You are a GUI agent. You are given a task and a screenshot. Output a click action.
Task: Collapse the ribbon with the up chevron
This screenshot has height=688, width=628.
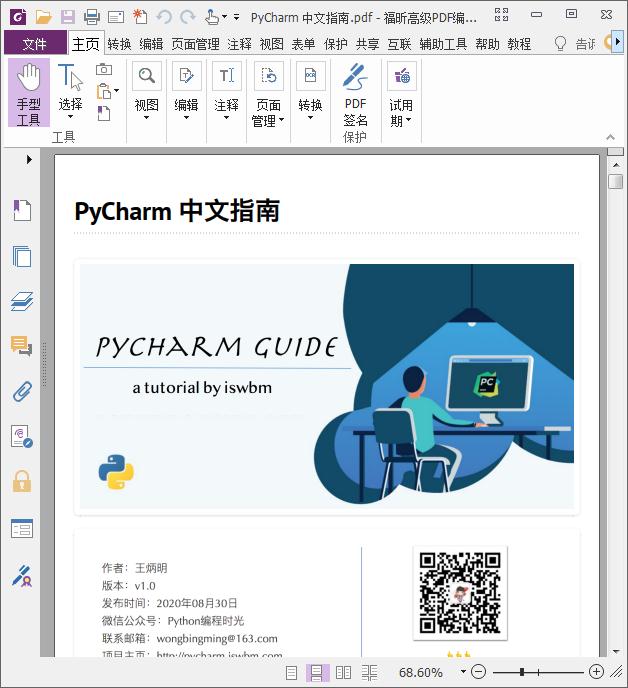[610, 137]
